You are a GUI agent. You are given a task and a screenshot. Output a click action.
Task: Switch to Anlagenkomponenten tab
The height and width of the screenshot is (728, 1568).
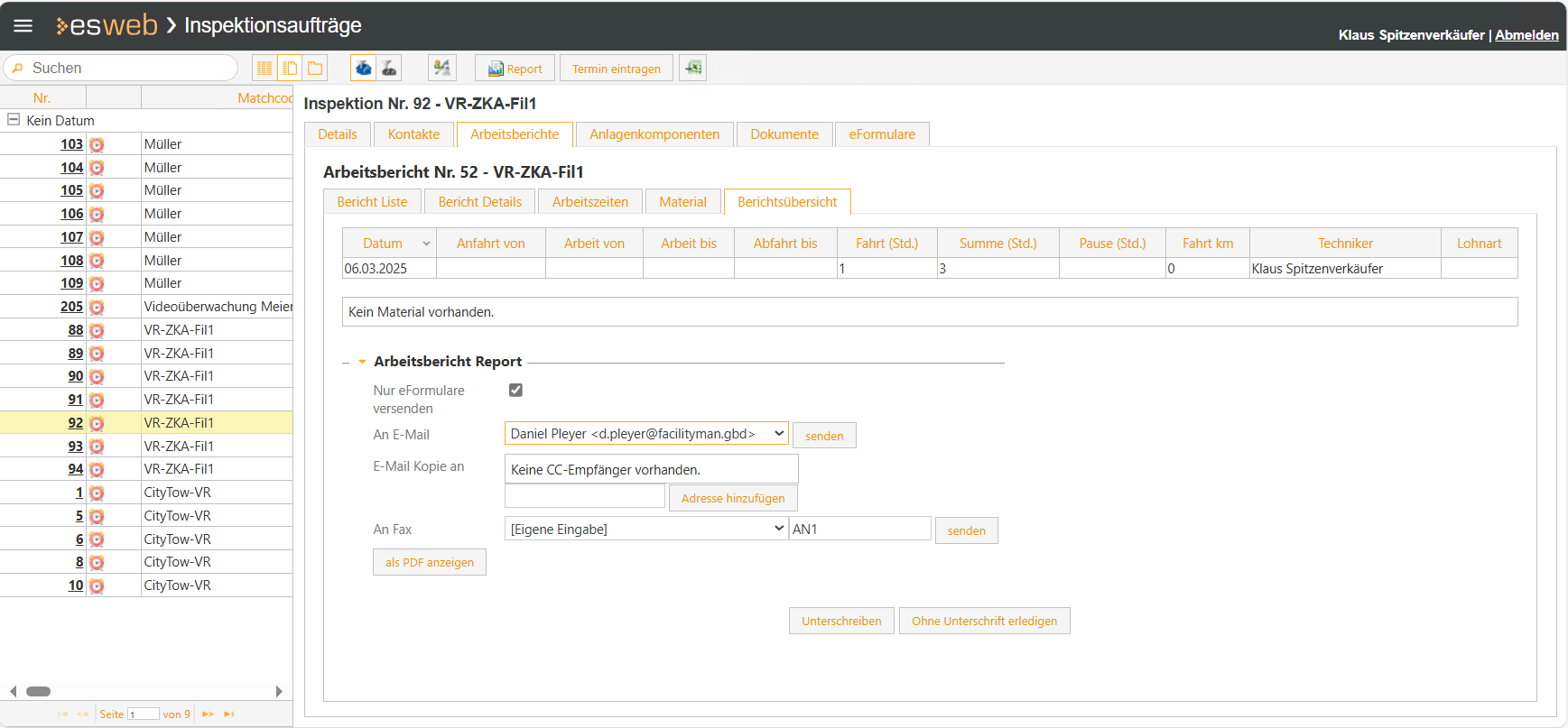pos(654,134)
